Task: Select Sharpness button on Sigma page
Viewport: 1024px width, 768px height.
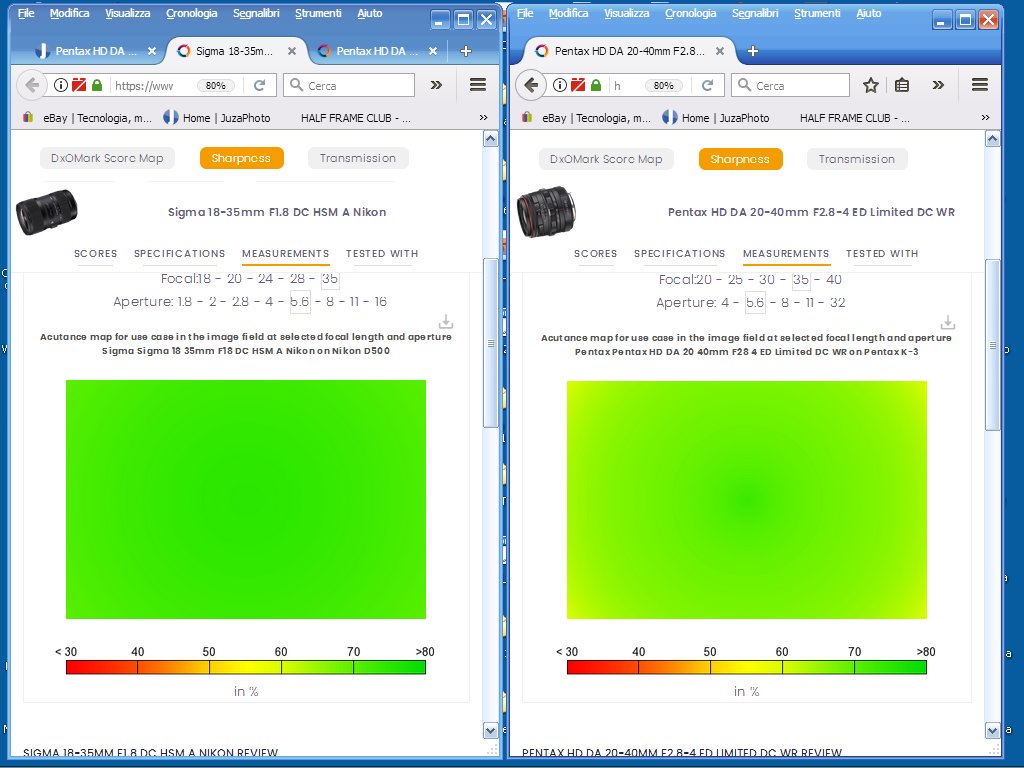Action: (241, 158)
